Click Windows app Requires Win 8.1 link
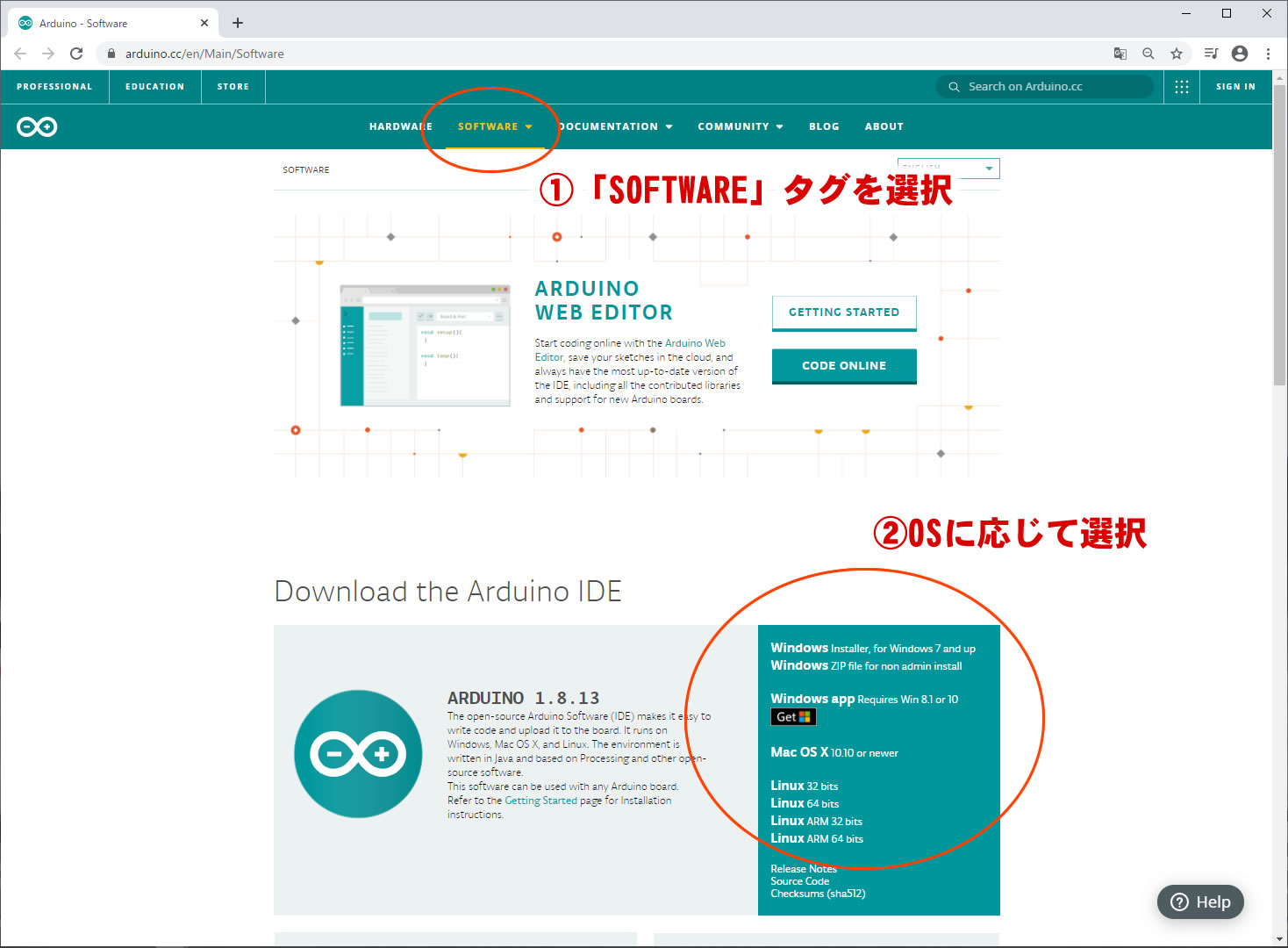This screenshot has height=948, width=1288. point(864,699)
